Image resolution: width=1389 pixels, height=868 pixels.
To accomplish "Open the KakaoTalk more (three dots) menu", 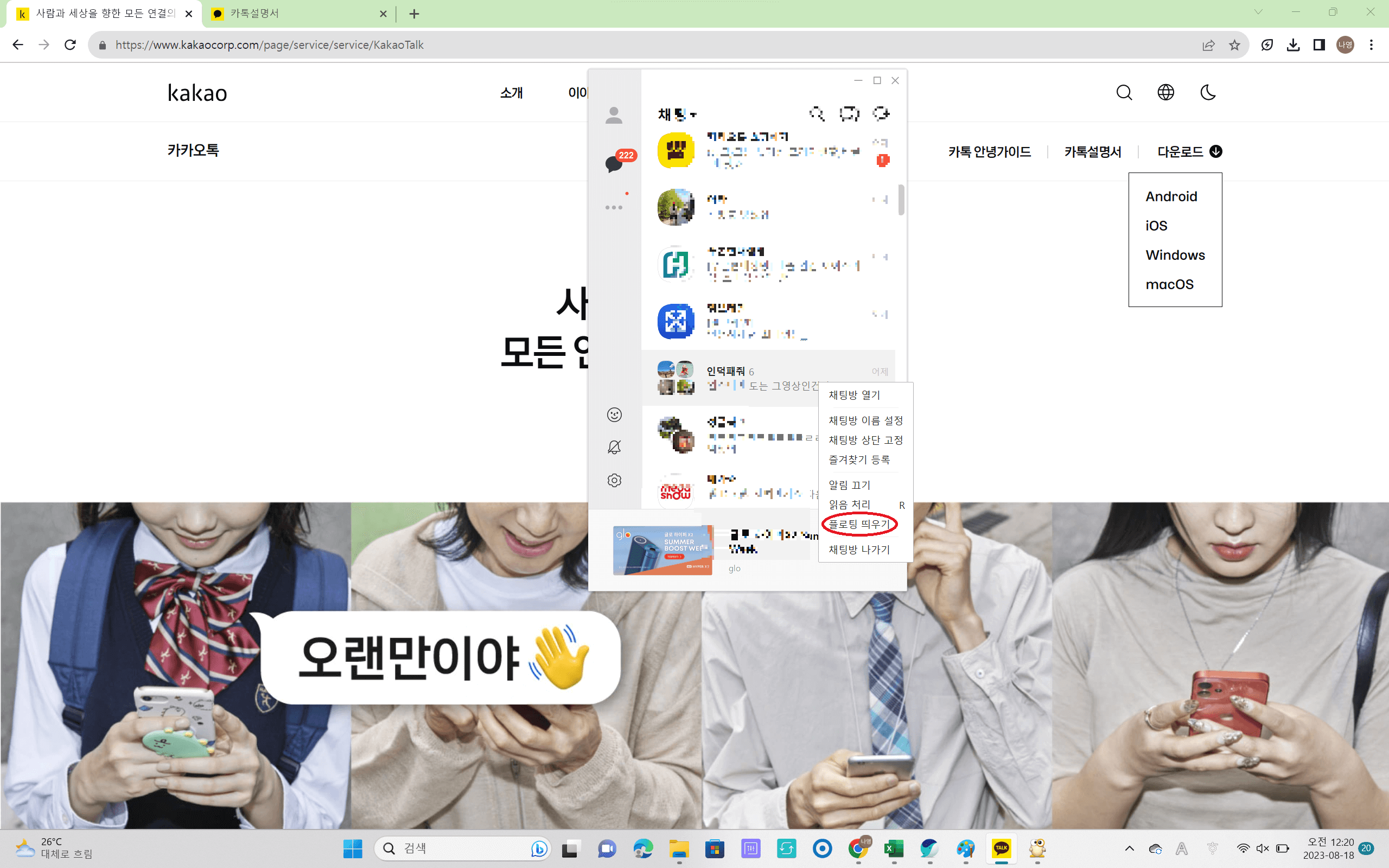I will (614, 207).
